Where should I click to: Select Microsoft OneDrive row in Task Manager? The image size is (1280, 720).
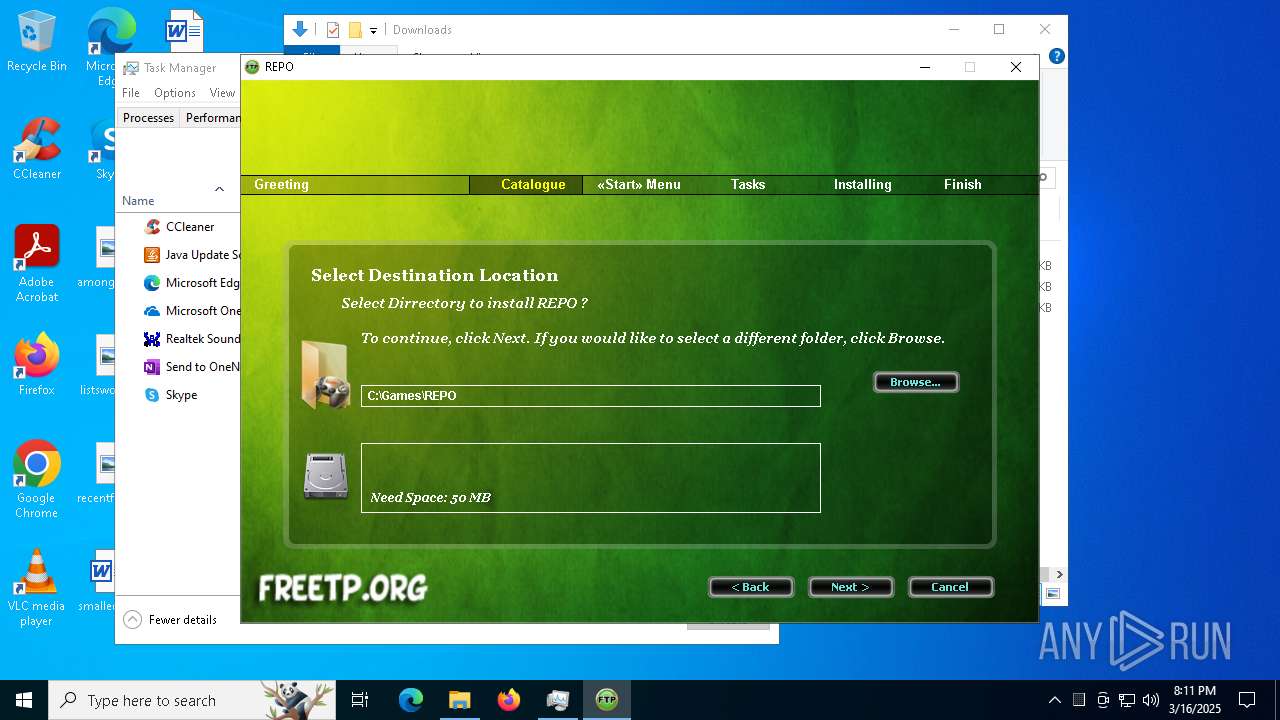[178, 311]
